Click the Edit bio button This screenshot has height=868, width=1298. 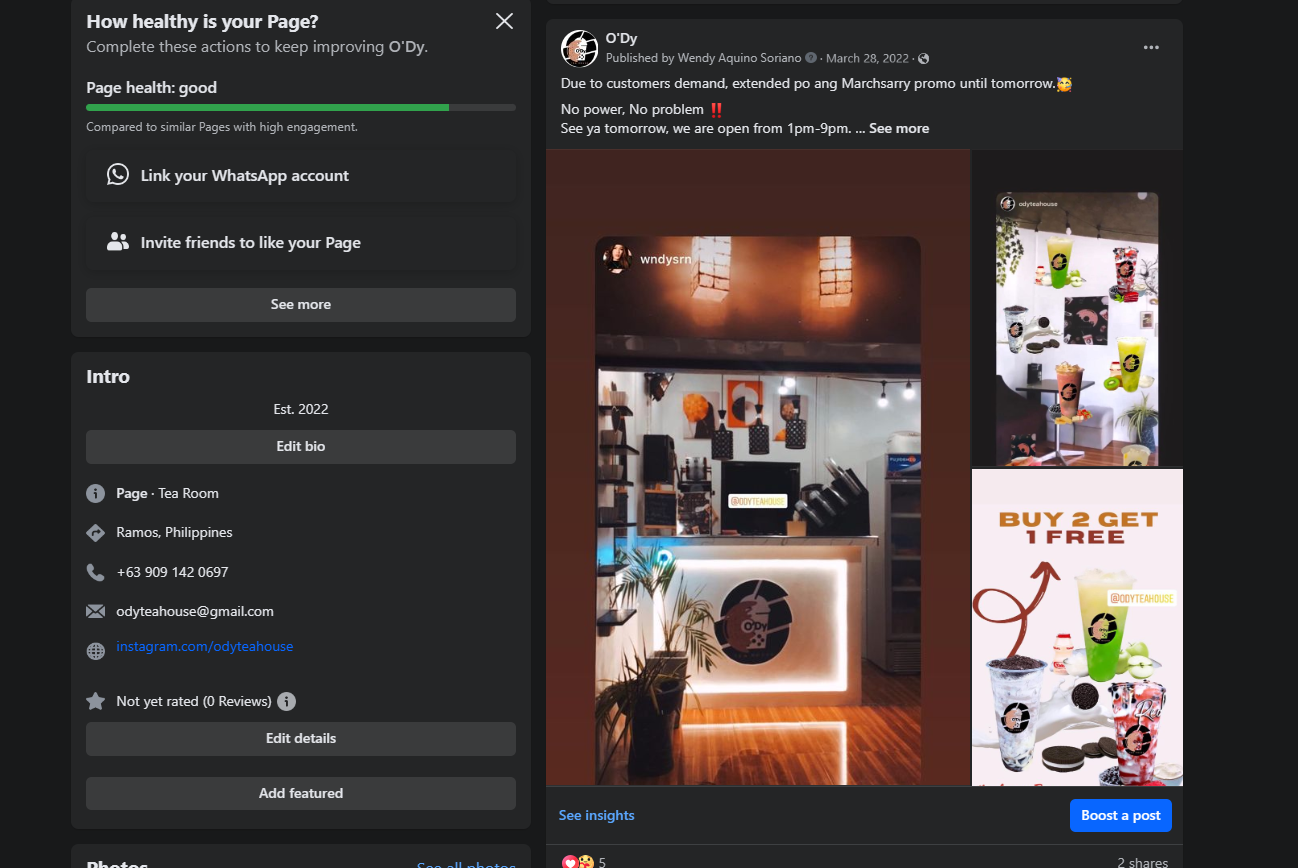click(x=301, y=447)
